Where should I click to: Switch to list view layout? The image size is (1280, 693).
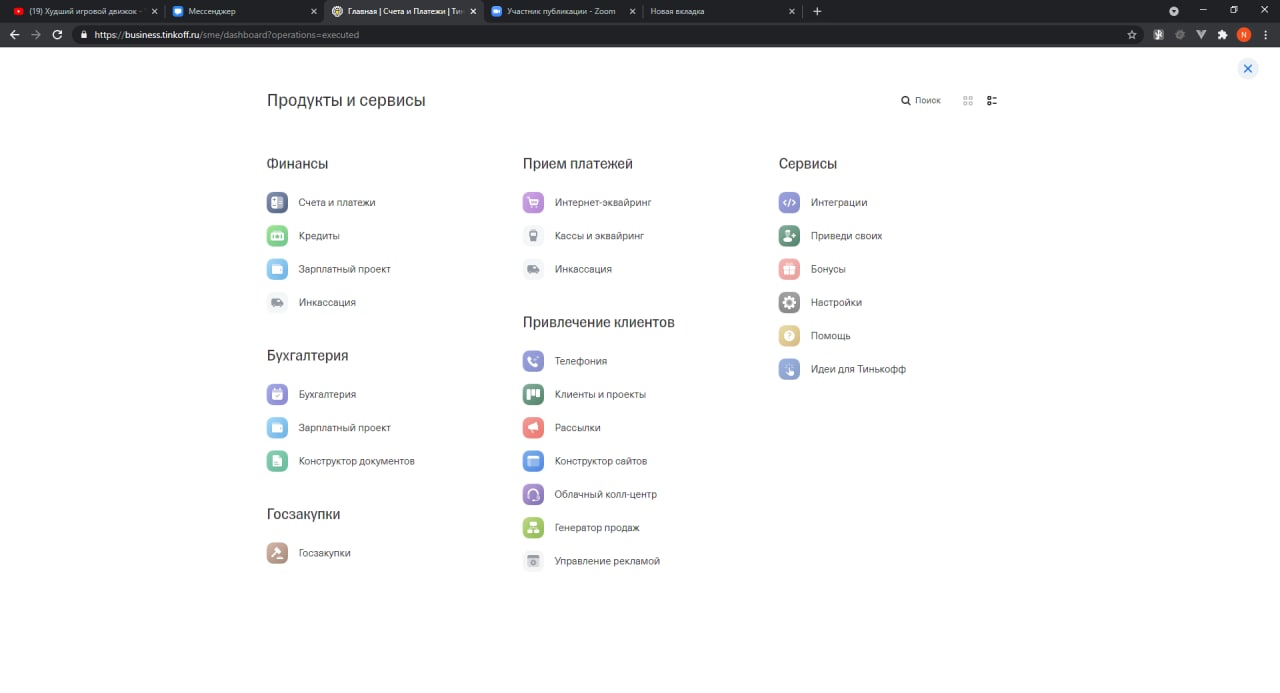click(992, 101)
